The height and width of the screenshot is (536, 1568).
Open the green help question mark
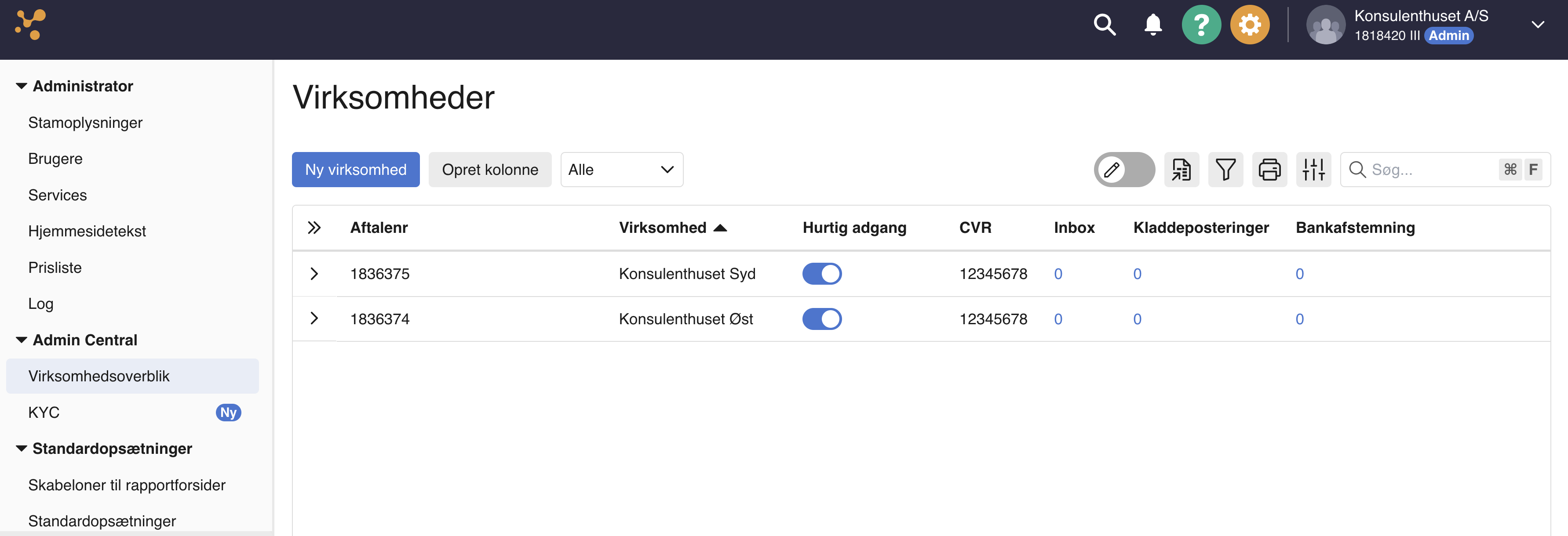(1201, 25)
